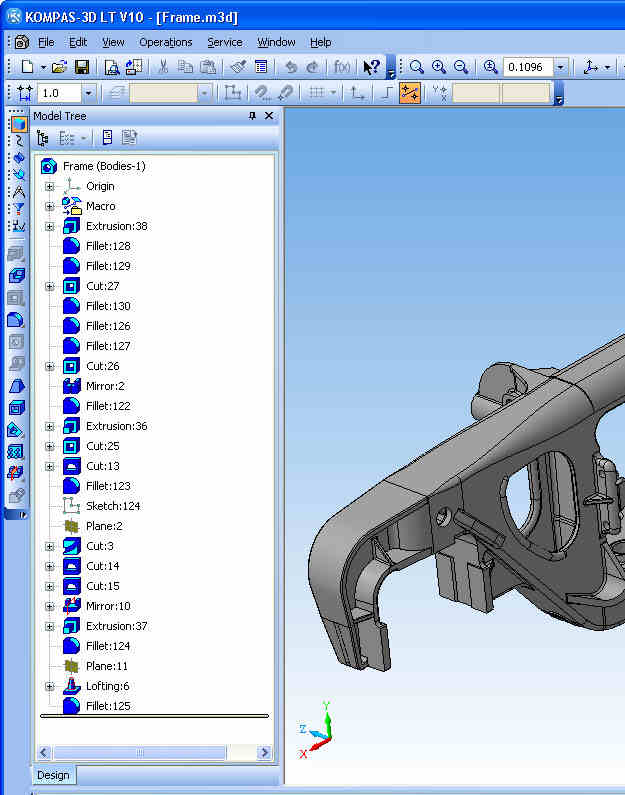Click the Undo arrow icon
The height and width of the screenshot is (795, 625).
(x=291, y=66)
